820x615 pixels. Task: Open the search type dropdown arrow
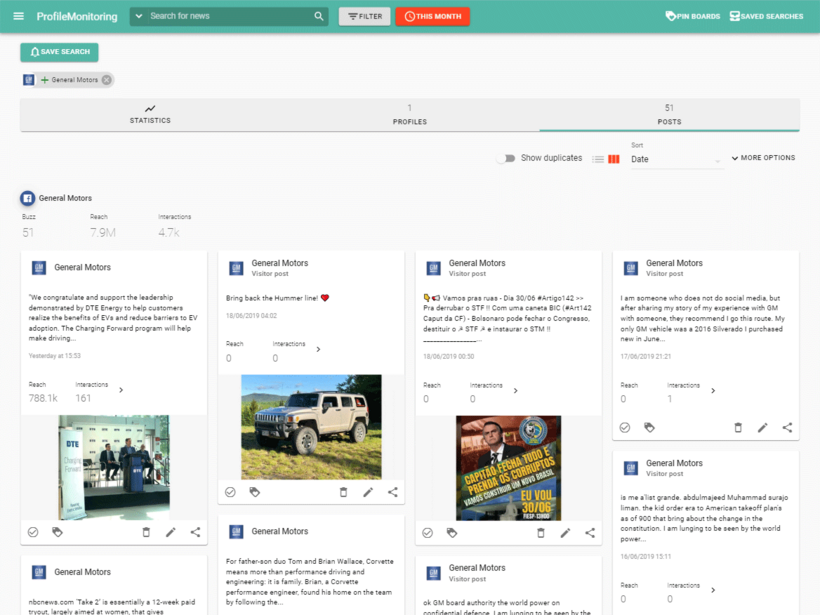(x=139, y=16)
